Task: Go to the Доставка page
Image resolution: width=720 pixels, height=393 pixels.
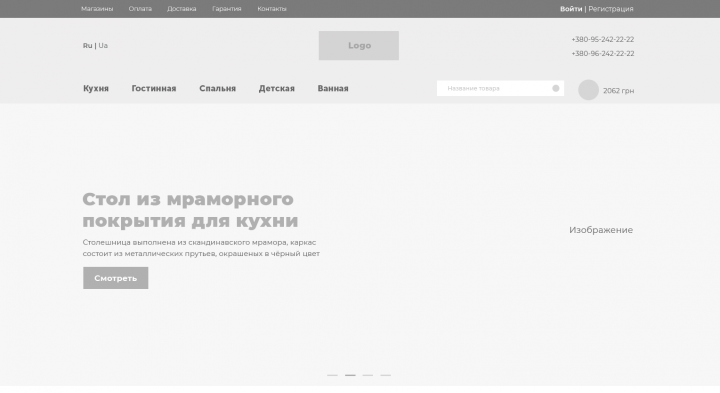Action: coord(181,9)
